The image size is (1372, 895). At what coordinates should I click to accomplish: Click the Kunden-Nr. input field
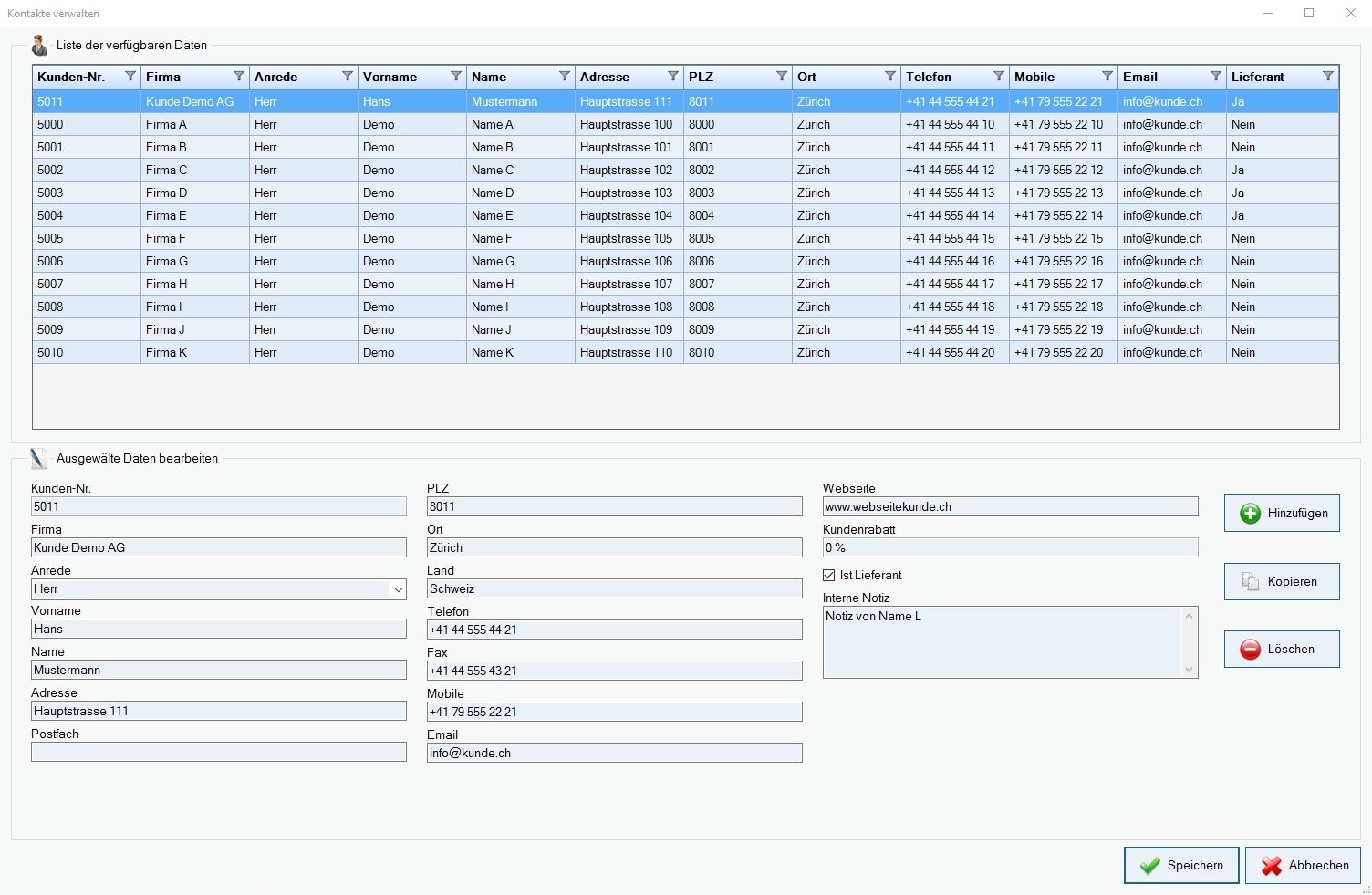pos(219,506)
